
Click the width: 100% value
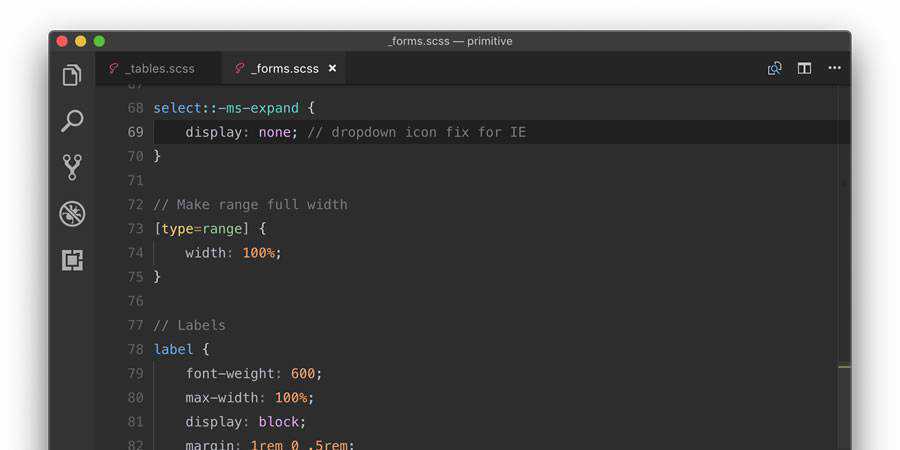tap(259, 253)
